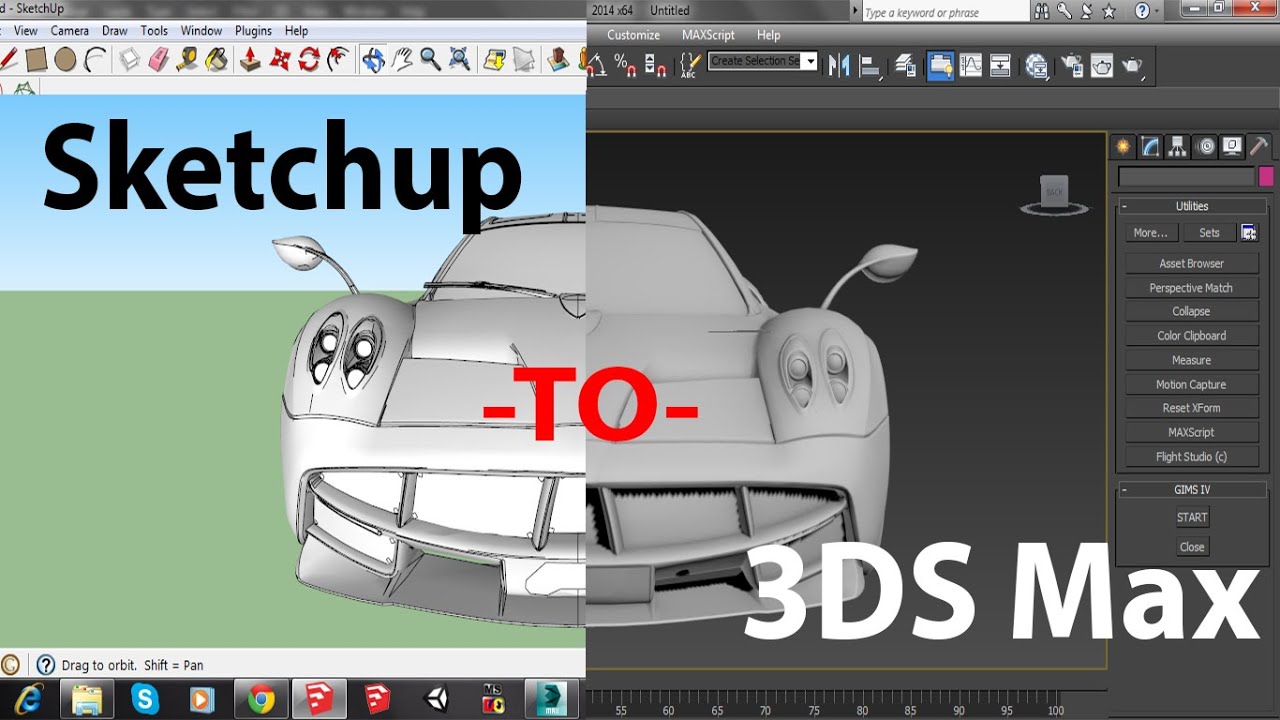
Task: Select the Tape Measure tool in SketchUp
Action: pyautogui.click(x=188, y=60)
